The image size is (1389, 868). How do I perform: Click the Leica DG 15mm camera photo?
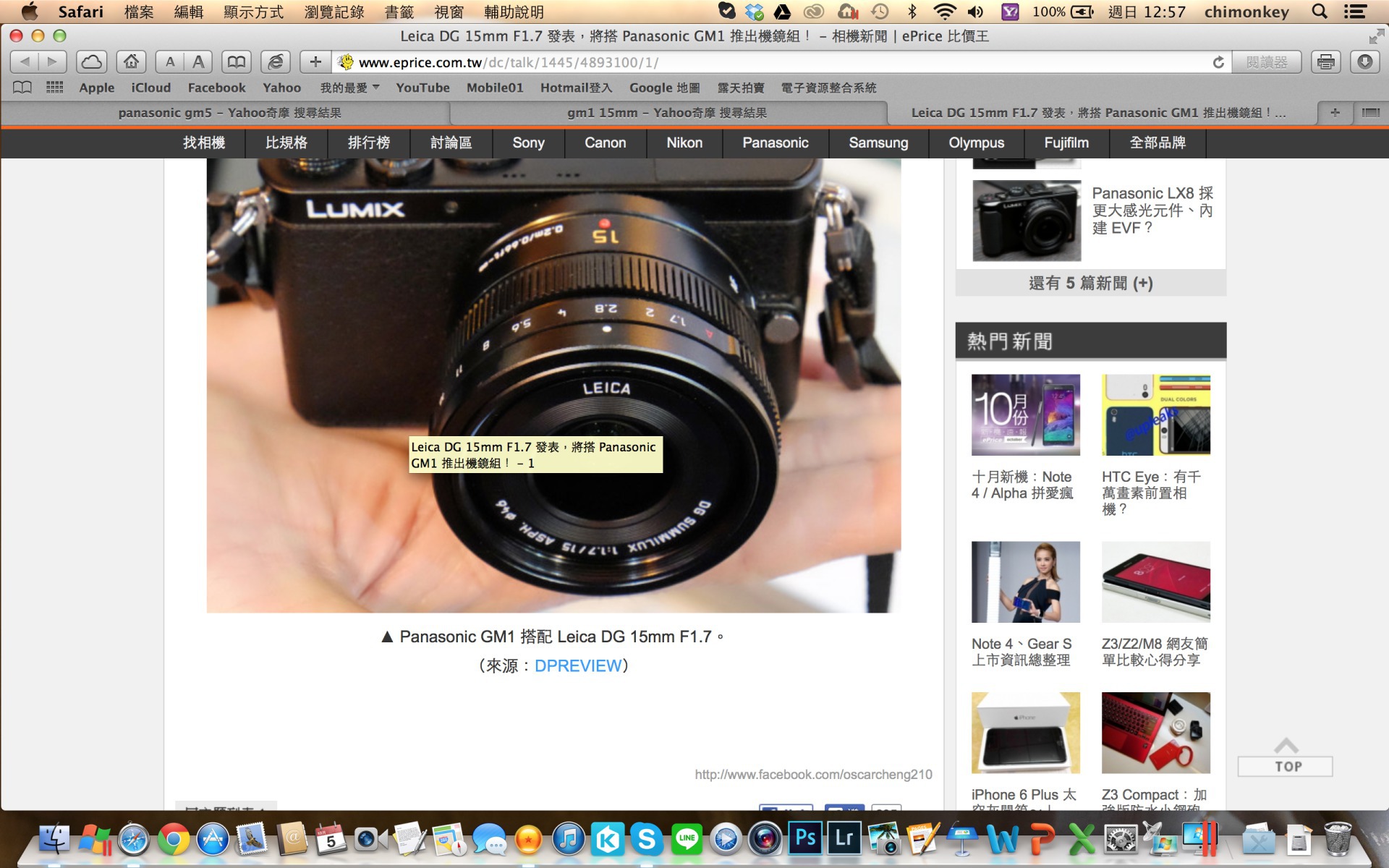pos(553,386)
